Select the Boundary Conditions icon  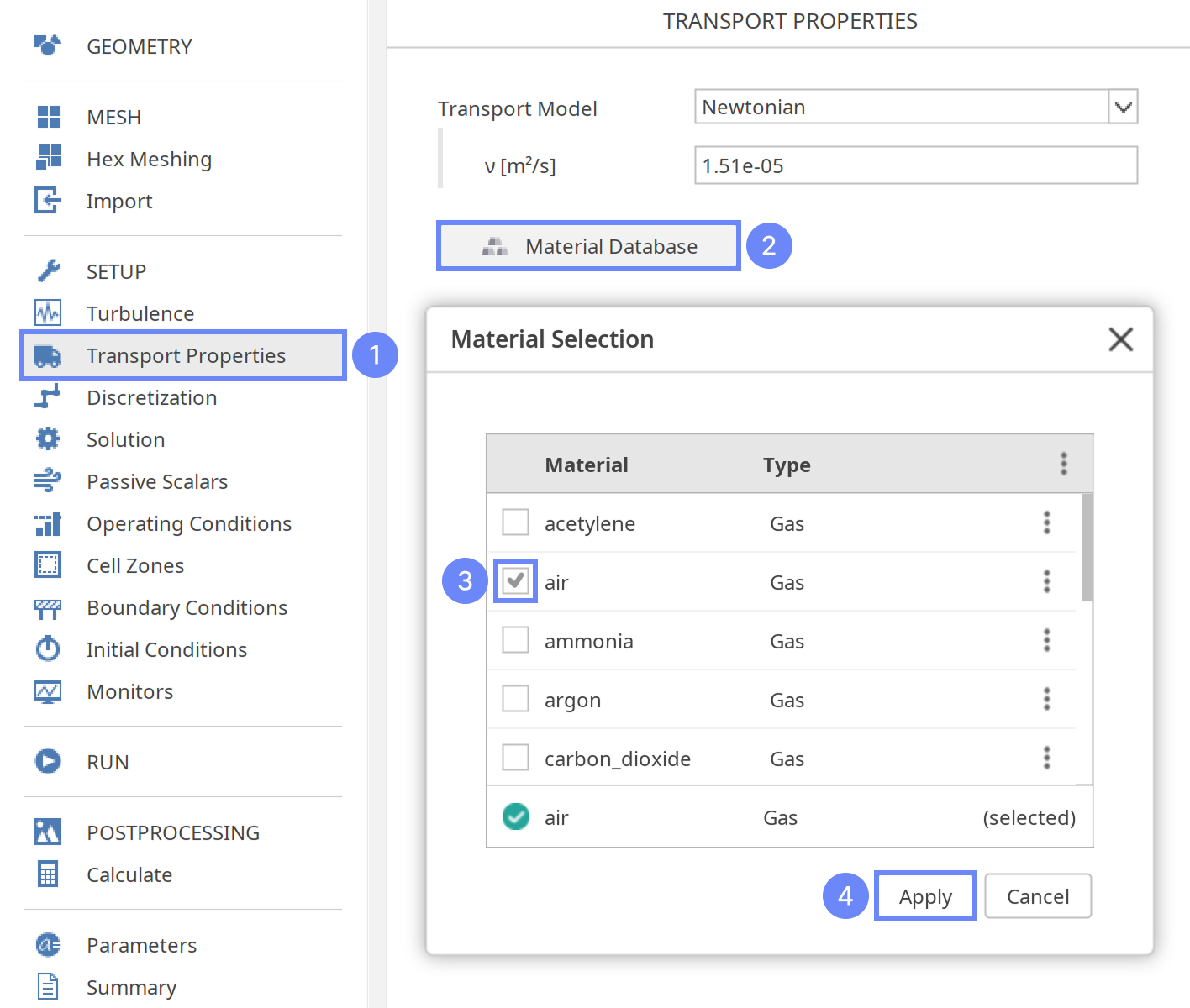(48, 607)
